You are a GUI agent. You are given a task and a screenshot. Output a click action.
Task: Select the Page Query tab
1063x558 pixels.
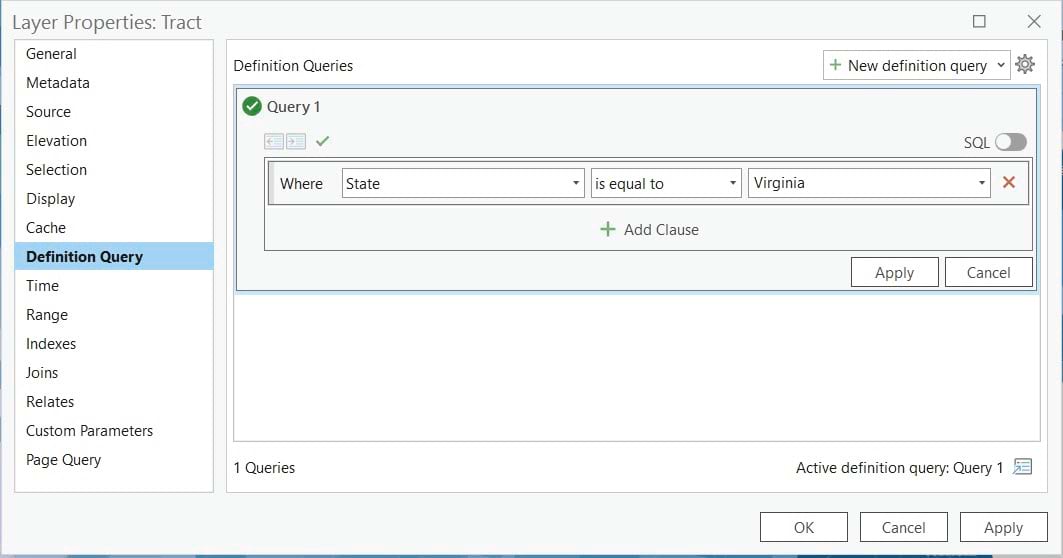(x=63, y=460)
